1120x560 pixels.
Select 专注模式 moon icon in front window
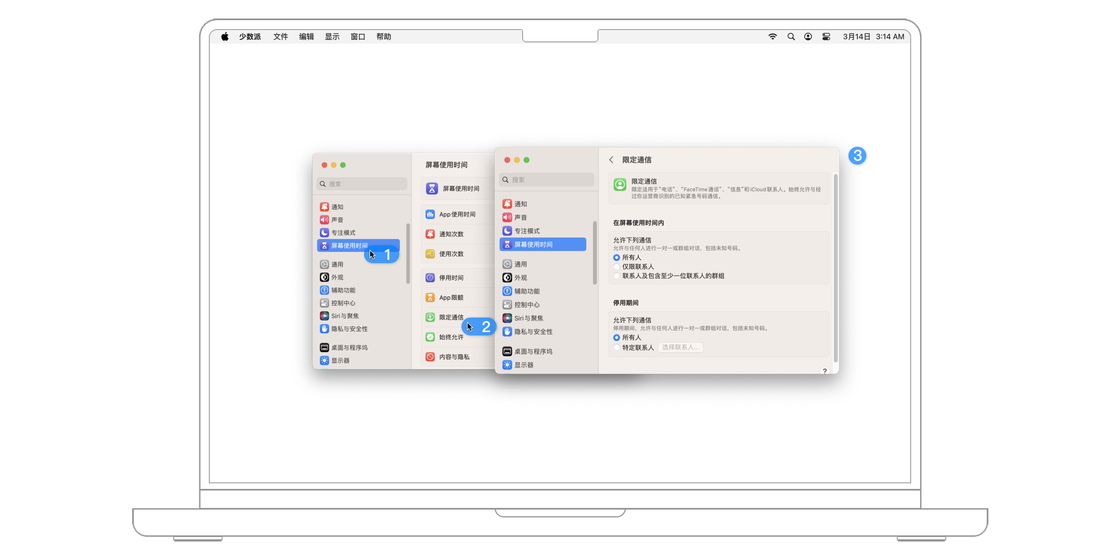(507, 231)
